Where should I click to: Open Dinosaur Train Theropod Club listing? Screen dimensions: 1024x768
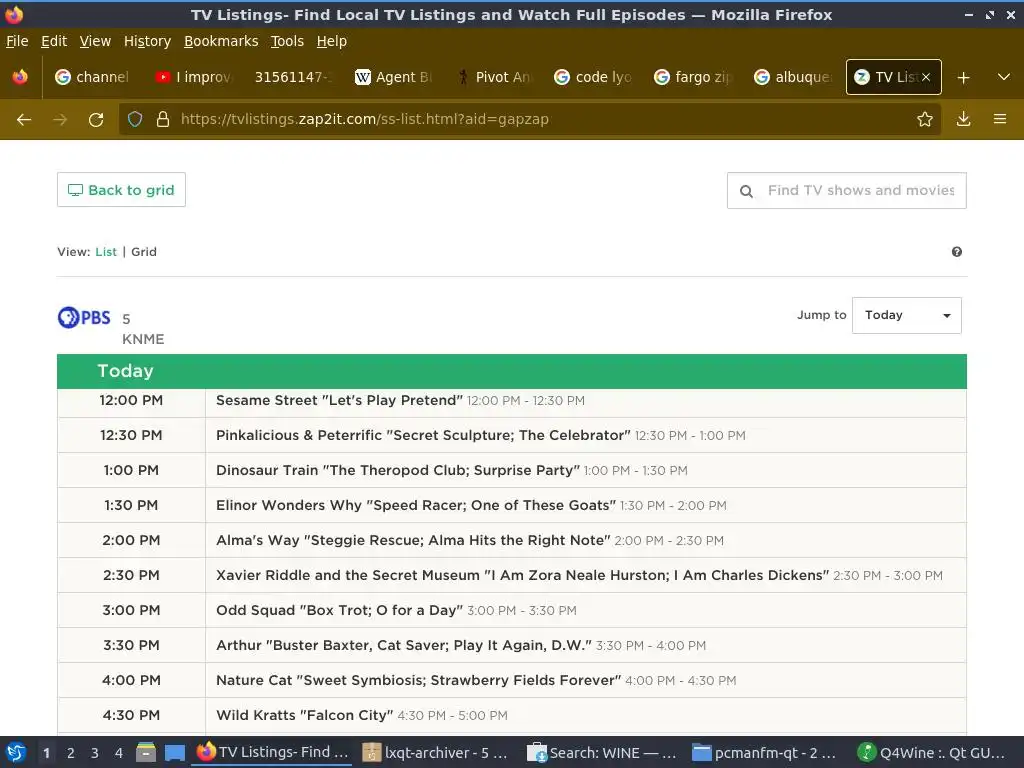(398, 470)
